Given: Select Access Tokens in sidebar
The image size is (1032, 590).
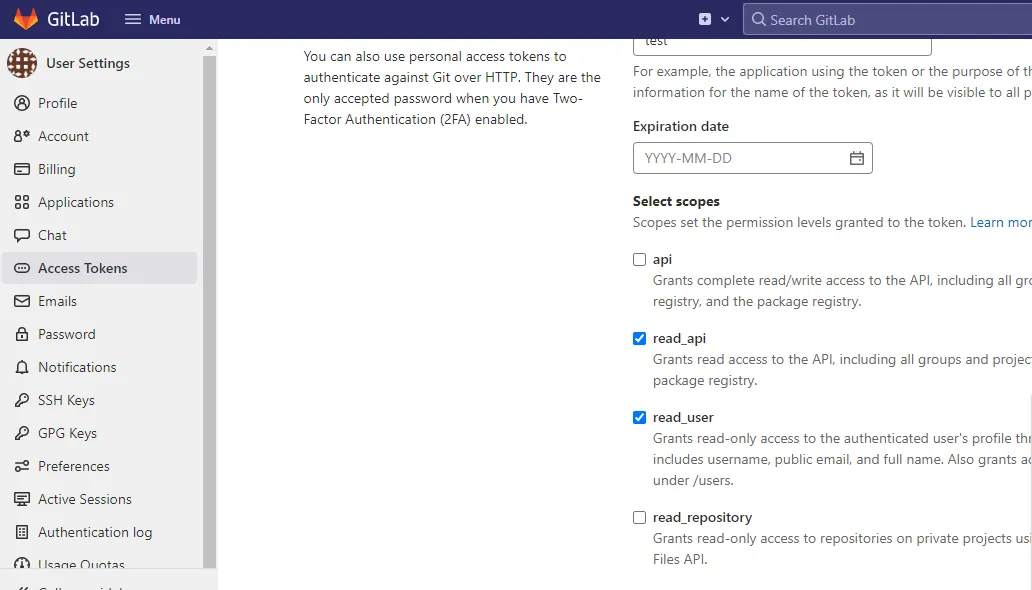Looking at the screenshot, I should (100, 268).
